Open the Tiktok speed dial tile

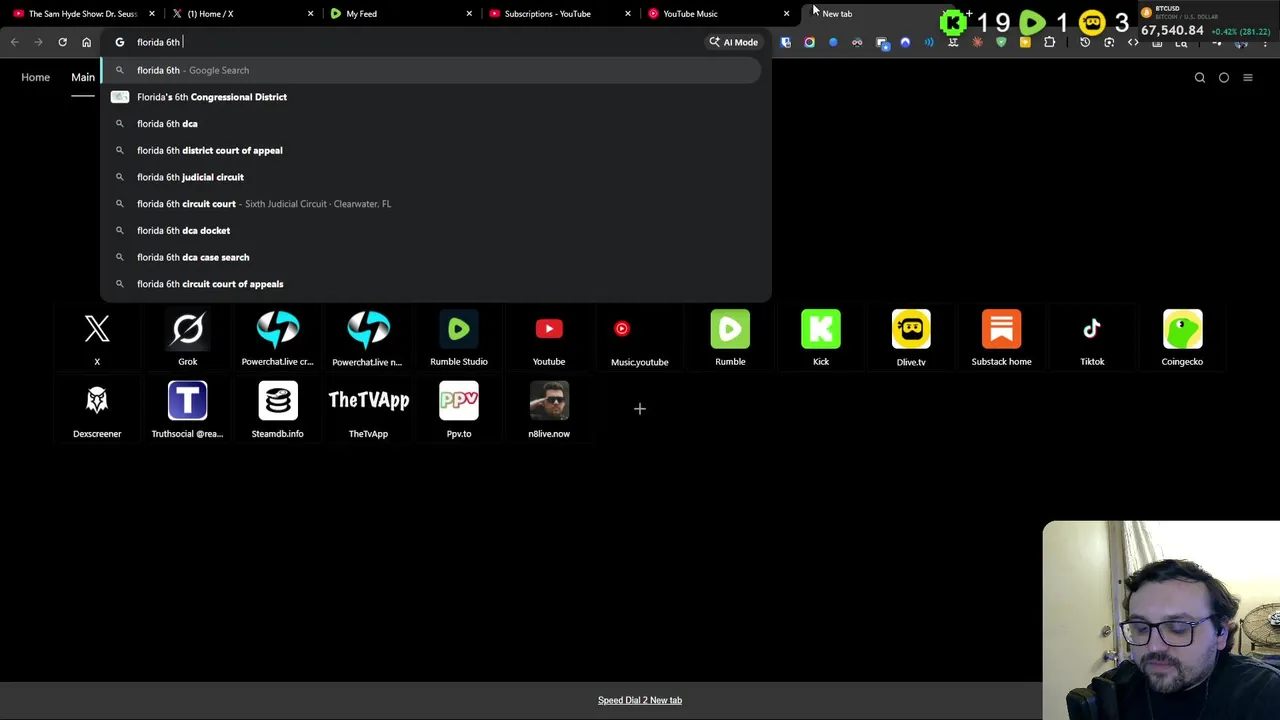coord(1092,338)
